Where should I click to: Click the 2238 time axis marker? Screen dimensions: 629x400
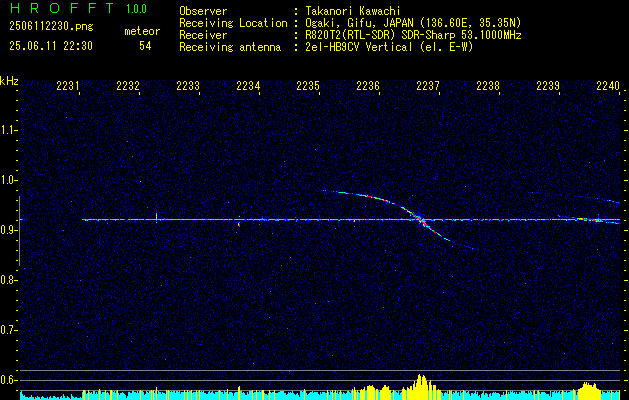pos(488,86)
